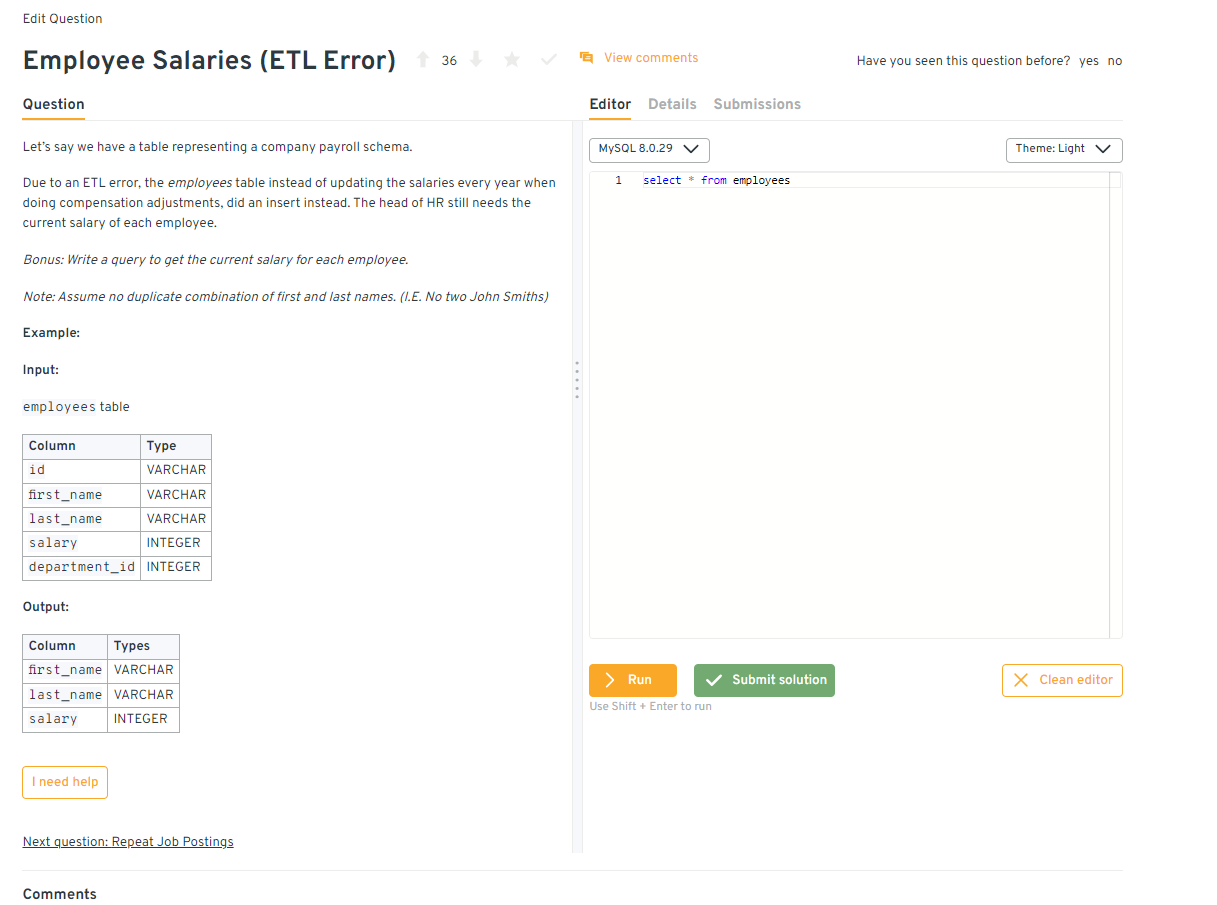Click the comment bubble next to View comments
The width and height of the screenshot is (1217, 905).
click(x=586, y=57)
